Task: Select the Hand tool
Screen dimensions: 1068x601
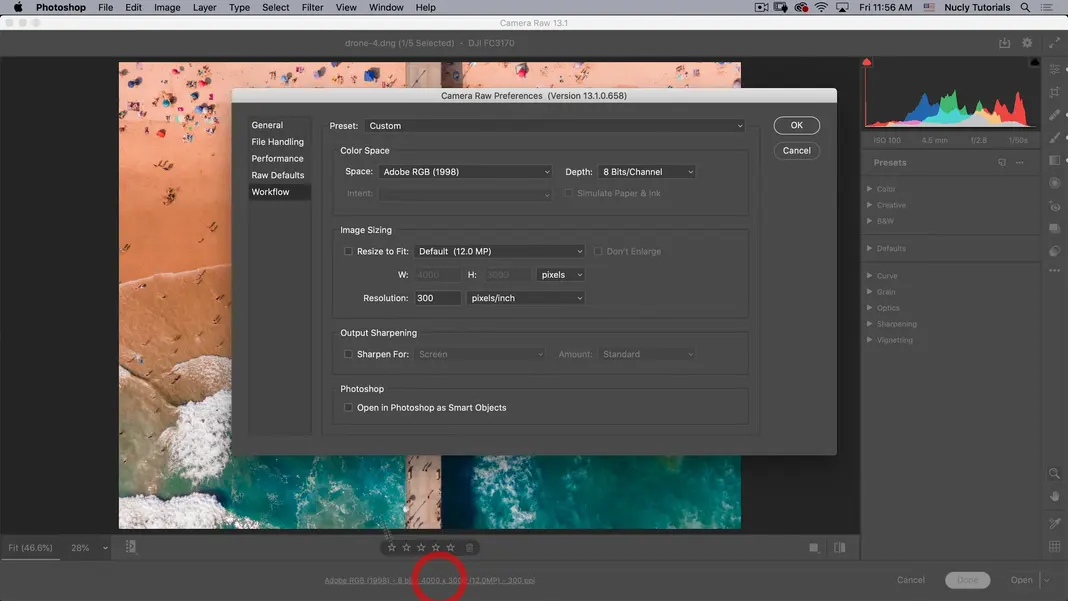Action: [x=1054, y=497]
